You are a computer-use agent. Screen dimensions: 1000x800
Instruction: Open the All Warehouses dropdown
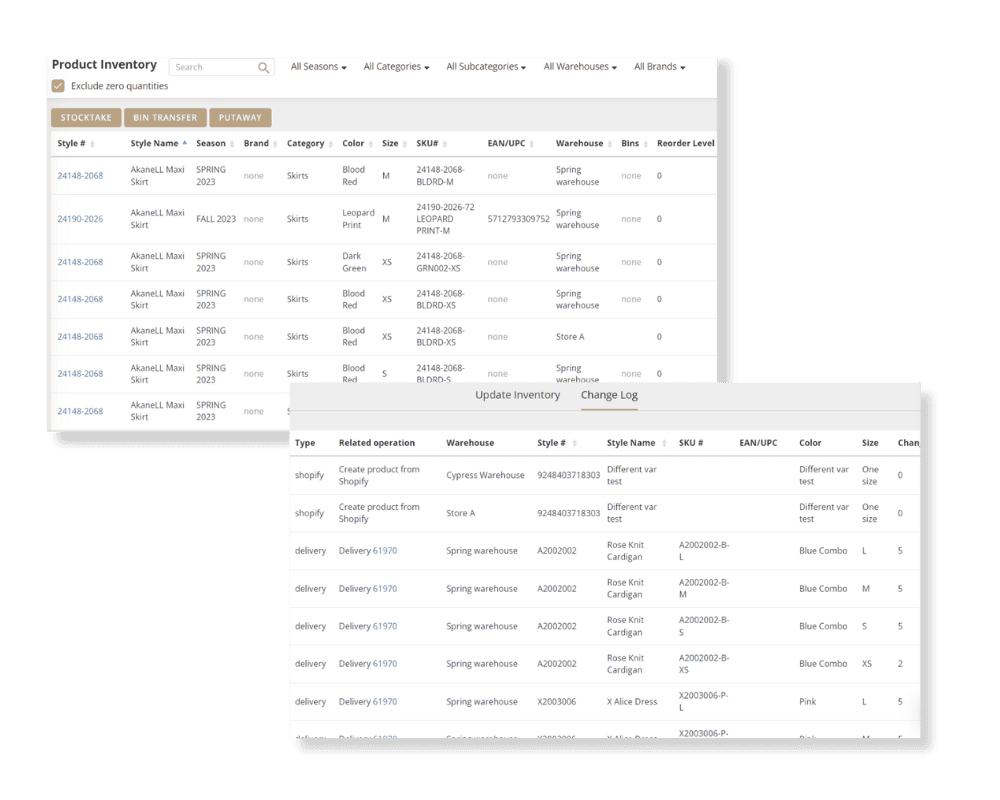[x=580, y=66]
